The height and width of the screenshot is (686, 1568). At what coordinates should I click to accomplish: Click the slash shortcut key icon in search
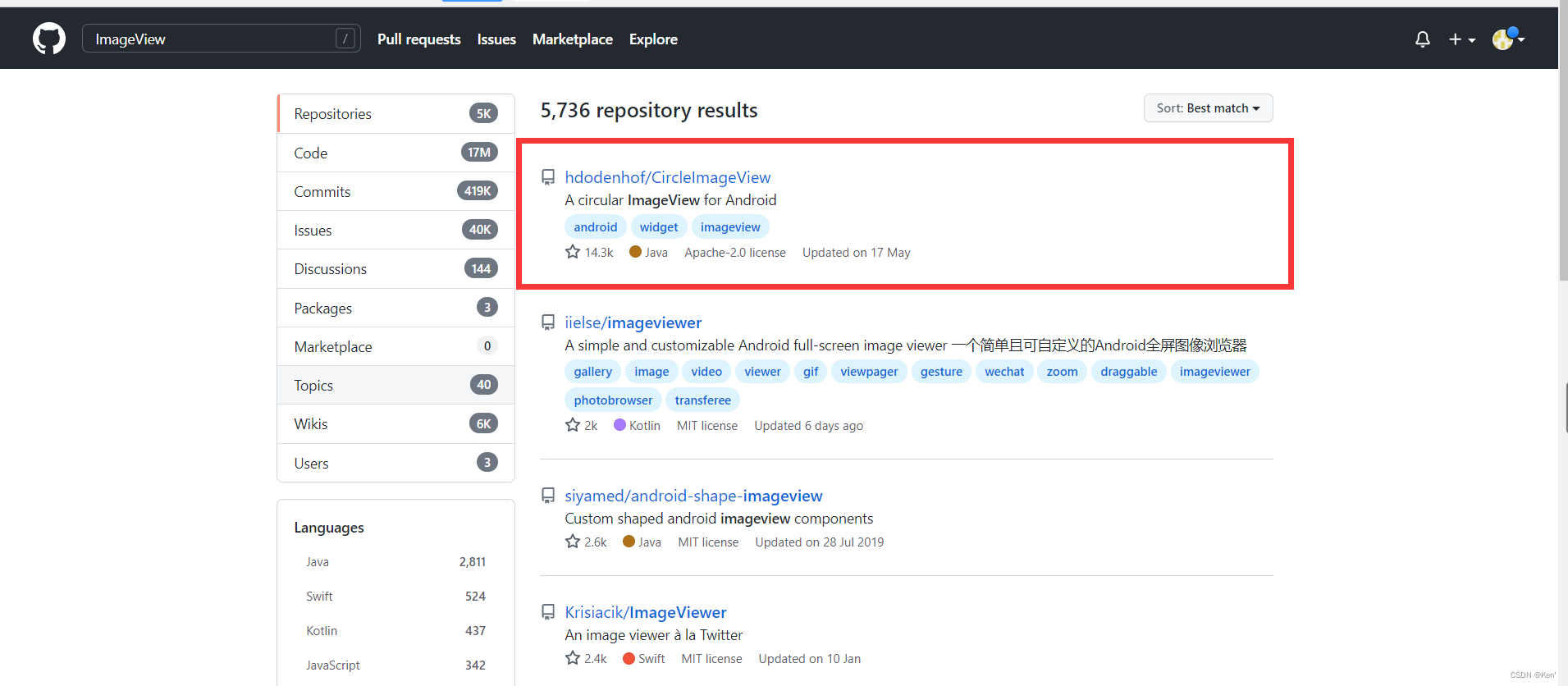345,39
